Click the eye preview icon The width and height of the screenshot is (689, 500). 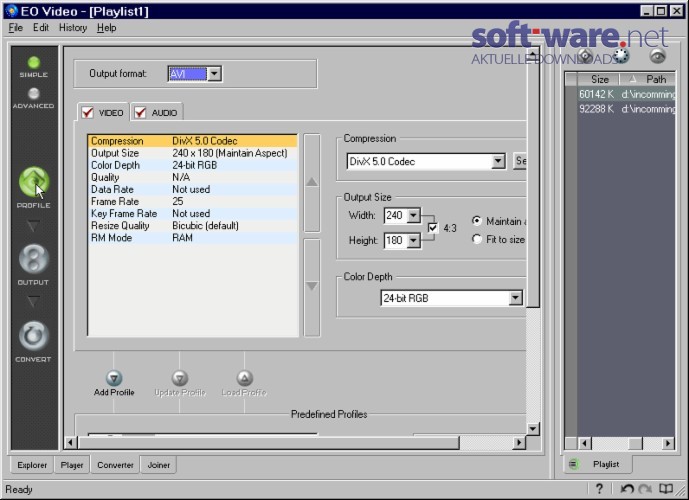click(657, 56)
